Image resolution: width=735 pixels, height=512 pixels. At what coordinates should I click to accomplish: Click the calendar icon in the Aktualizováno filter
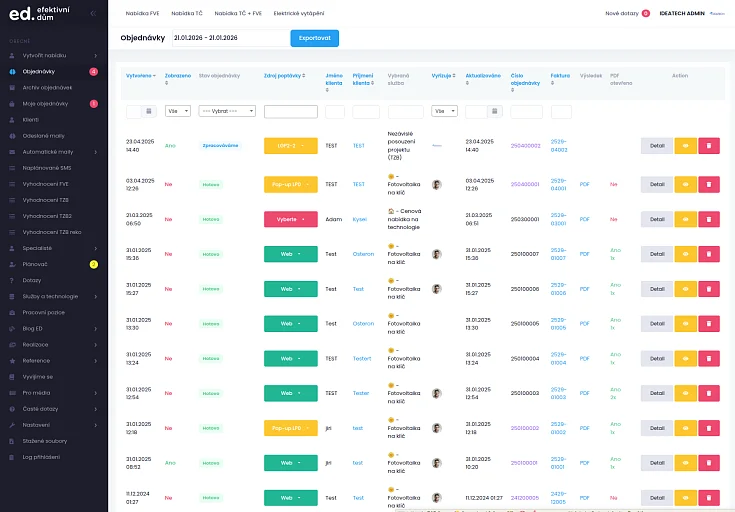click(x=495, y=111)
